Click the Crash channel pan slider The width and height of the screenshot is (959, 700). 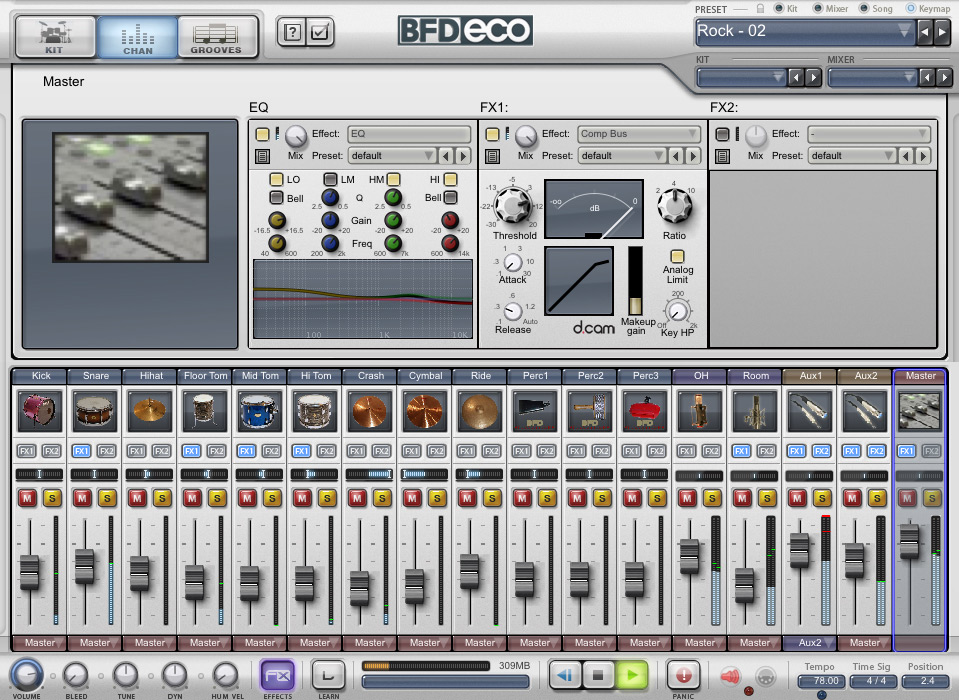coord(369,474)
